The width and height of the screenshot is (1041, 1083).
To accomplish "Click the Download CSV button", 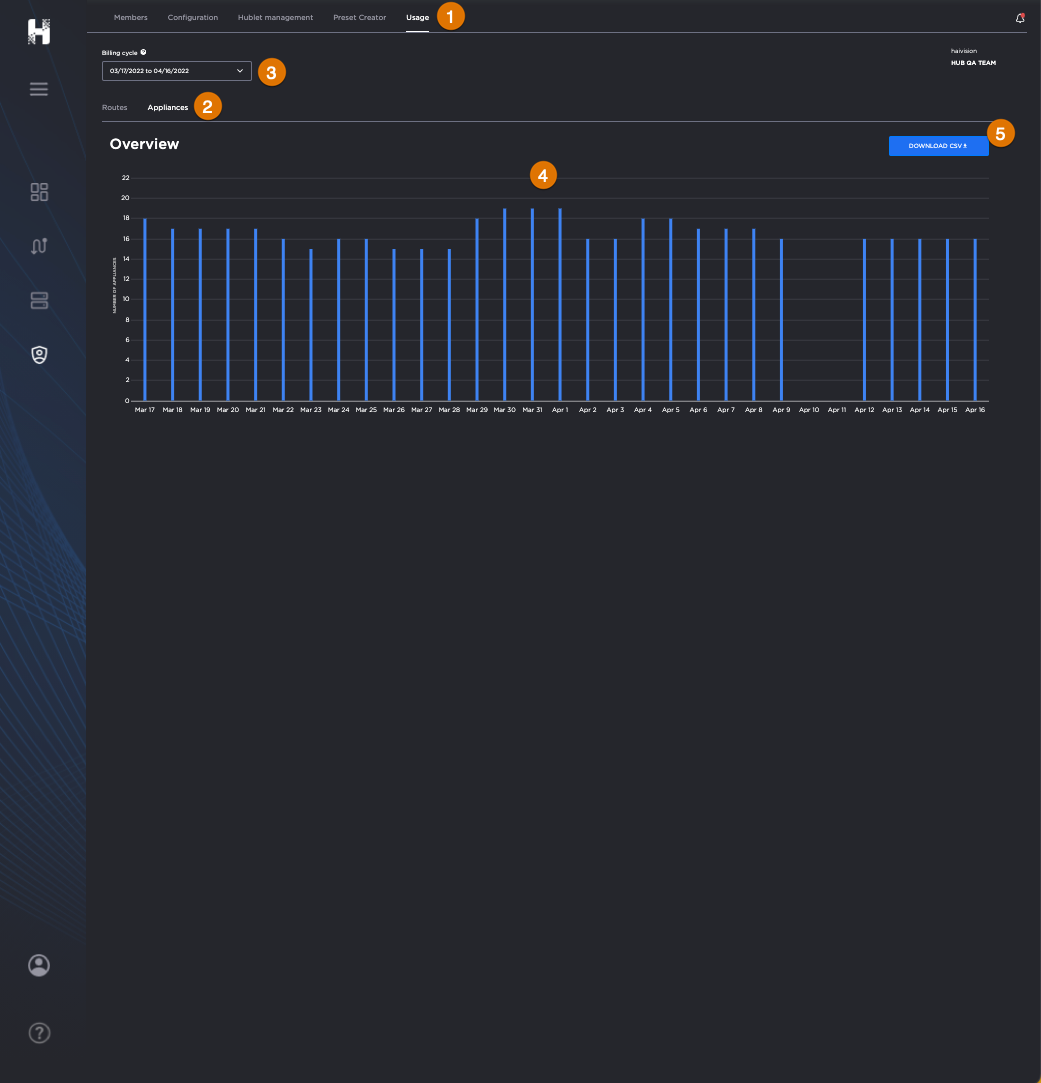I will (938, 146).
